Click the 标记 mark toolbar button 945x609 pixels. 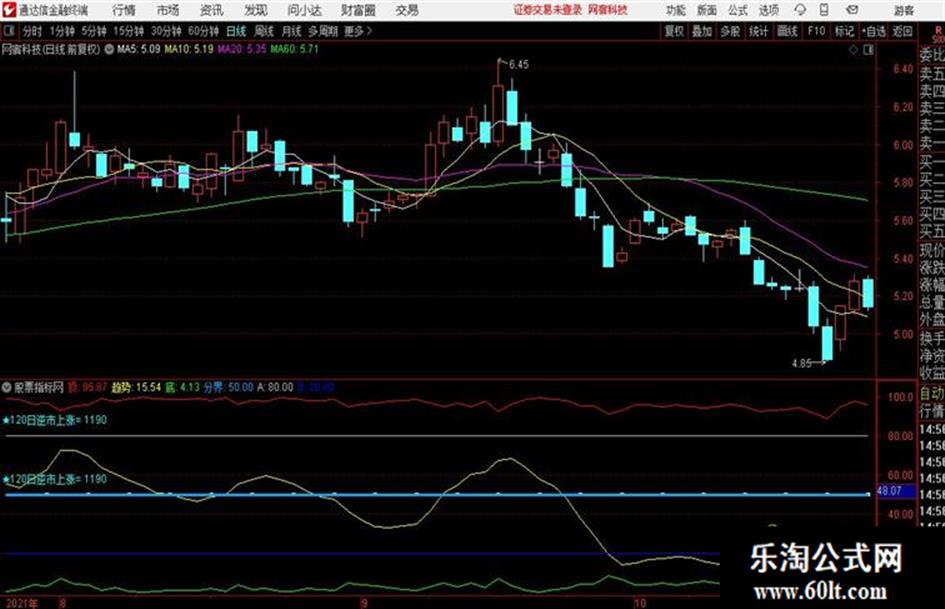tap(844, 31)
